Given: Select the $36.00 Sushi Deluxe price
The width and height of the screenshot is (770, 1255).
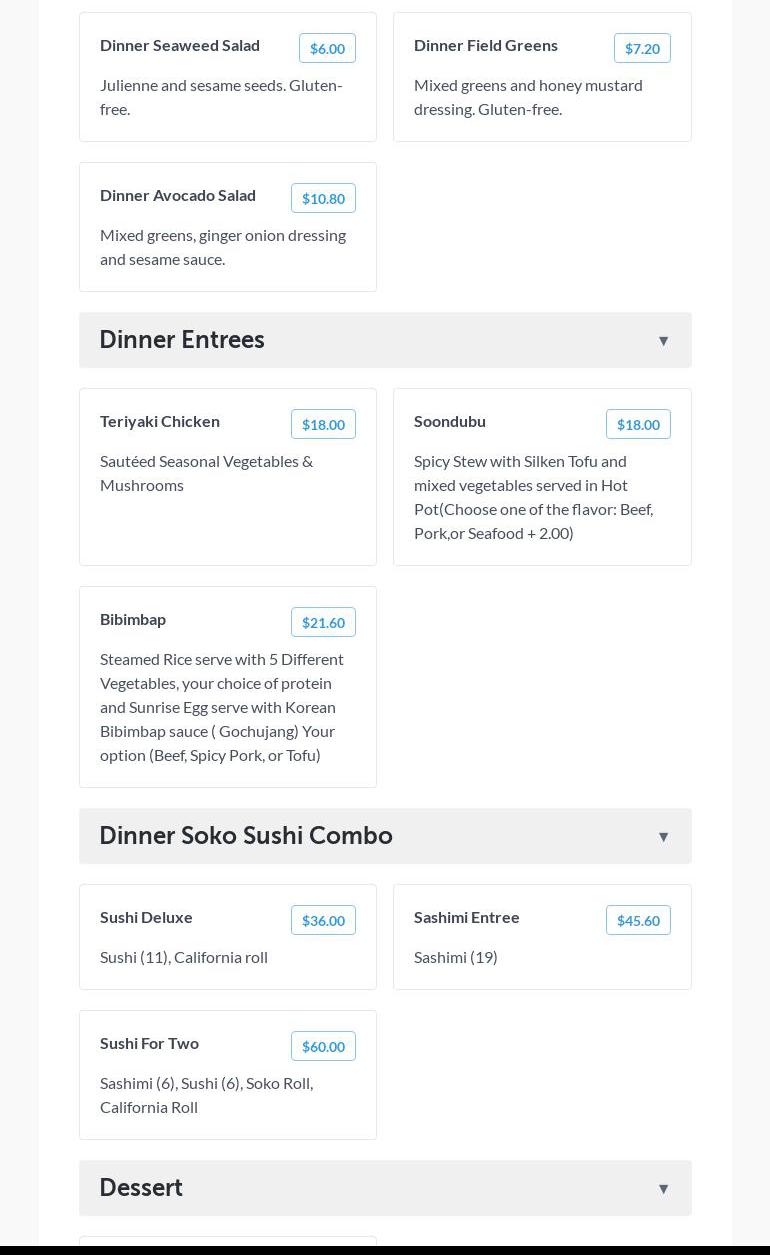Looking at the screenshot, I should point(323,920).
